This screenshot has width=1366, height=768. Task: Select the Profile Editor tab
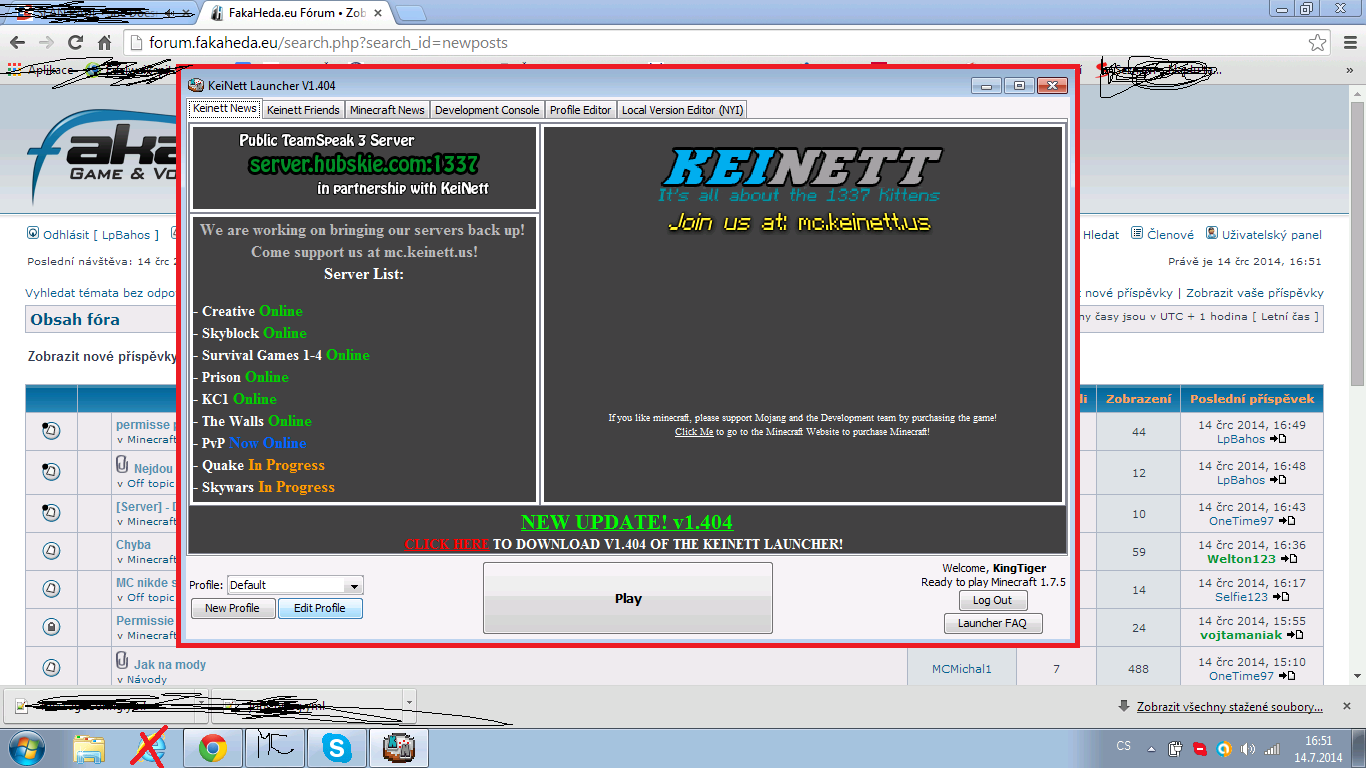tap(580, 110)
